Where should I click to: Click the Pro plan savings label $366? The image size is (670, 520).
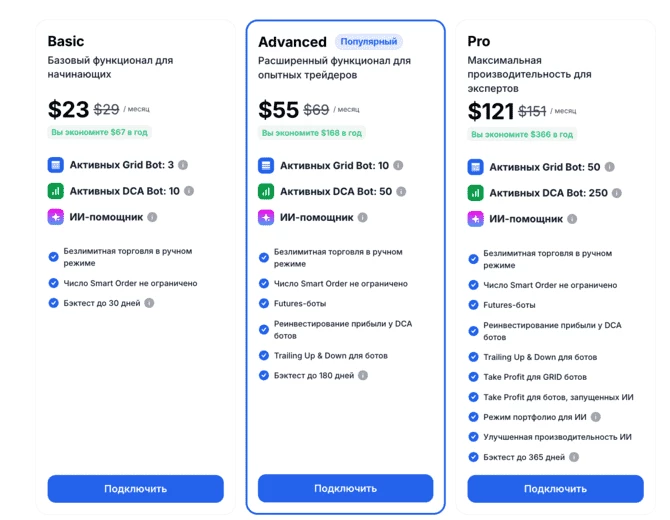point(522,134)
